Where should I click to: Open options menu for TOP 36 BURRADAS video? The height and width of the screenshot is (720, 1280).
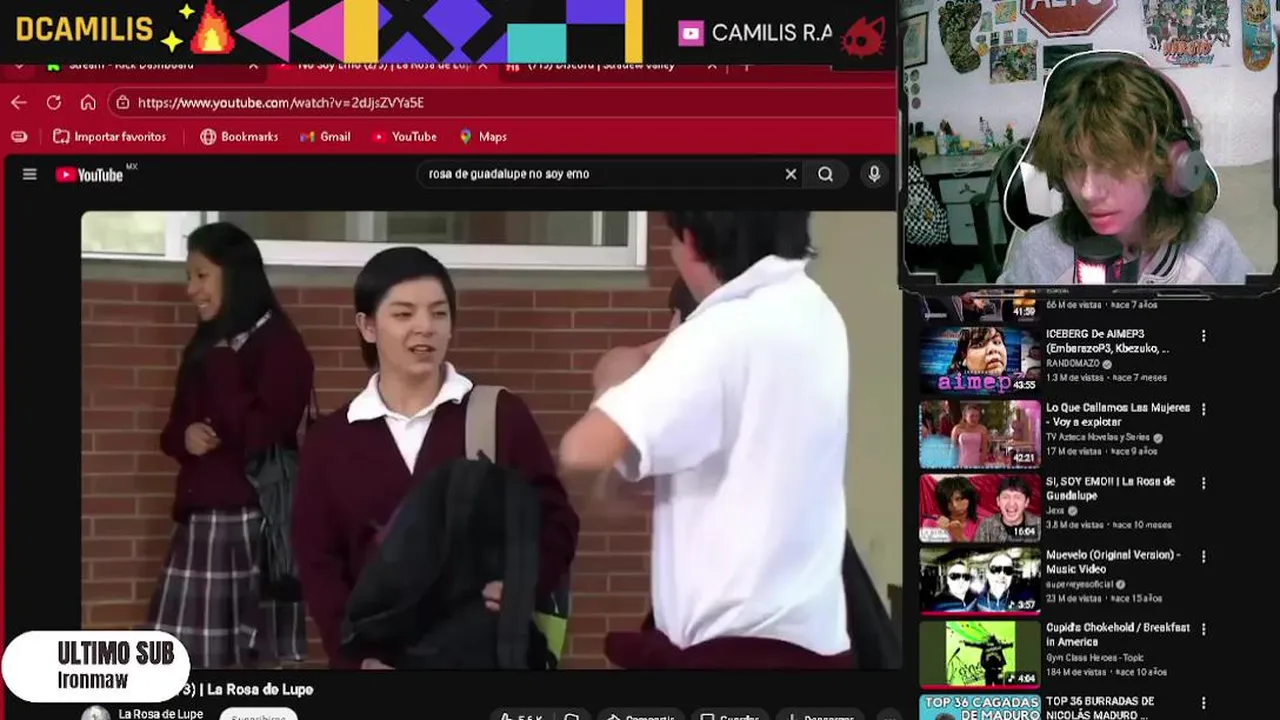pyautogui.click(x=1203, y=703)
